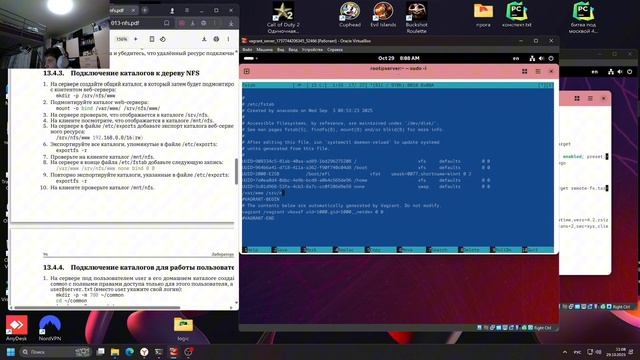Viewport: 640px width, 360px height.
Task: Click 'exportfs -r' under step 6
Action: [x=71, y=150]
